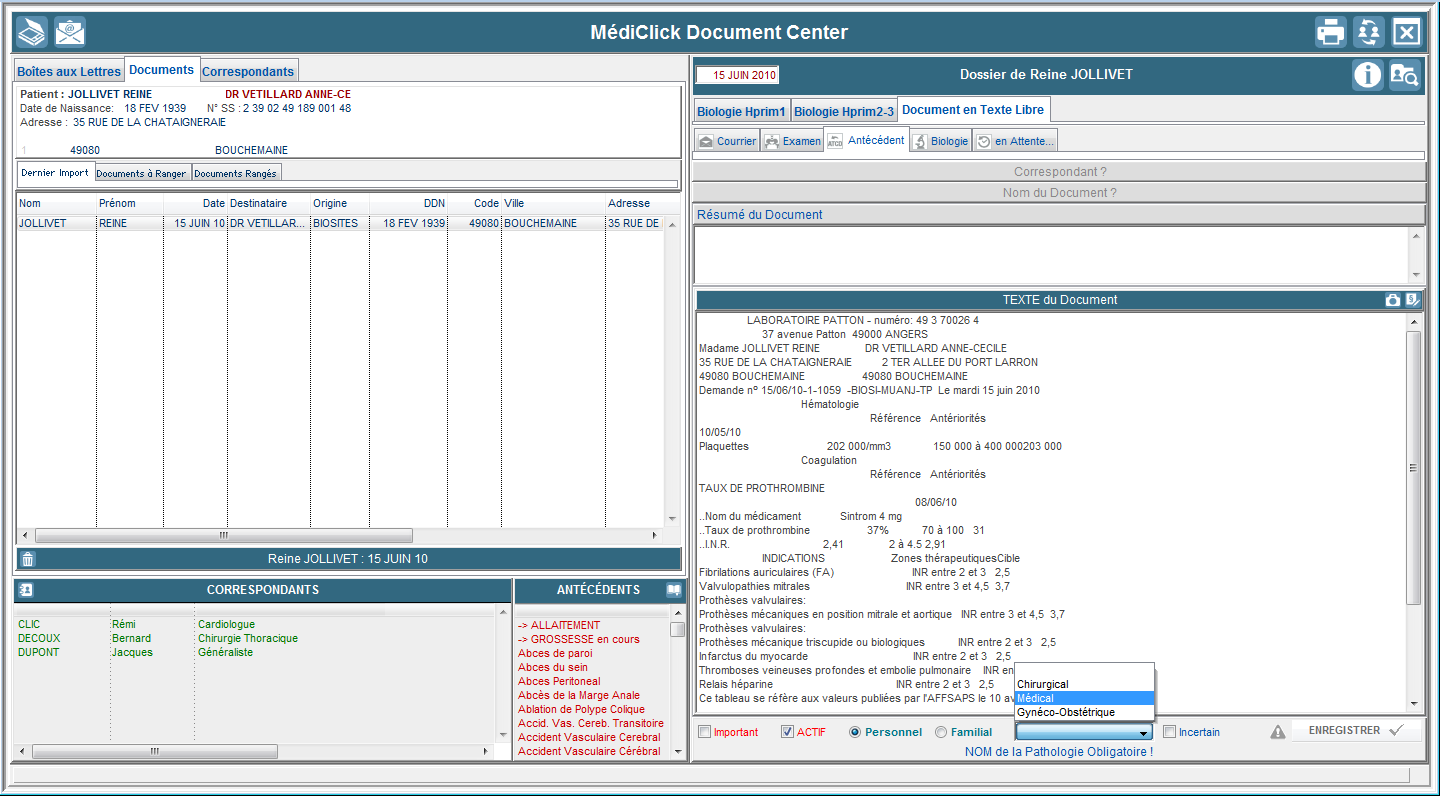Click the pathology type dropdown arrow
This screenshot has height=796, width=1440.
1143,733
